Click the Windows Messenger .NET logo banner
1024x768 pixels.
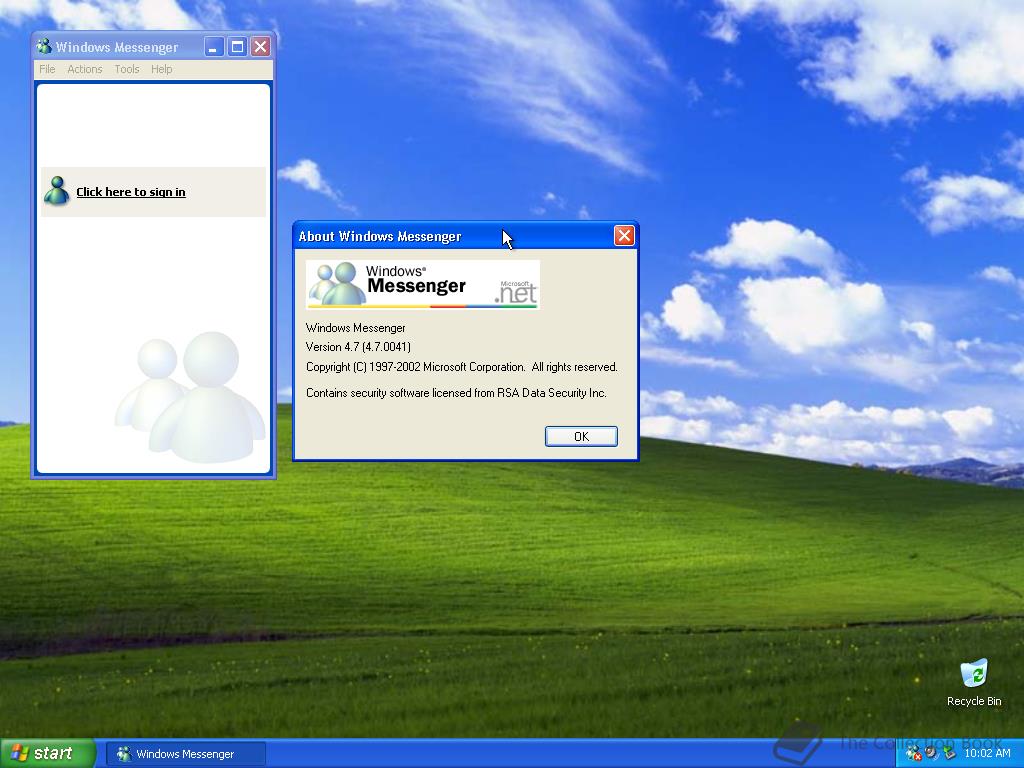click(x=423, y=285)
